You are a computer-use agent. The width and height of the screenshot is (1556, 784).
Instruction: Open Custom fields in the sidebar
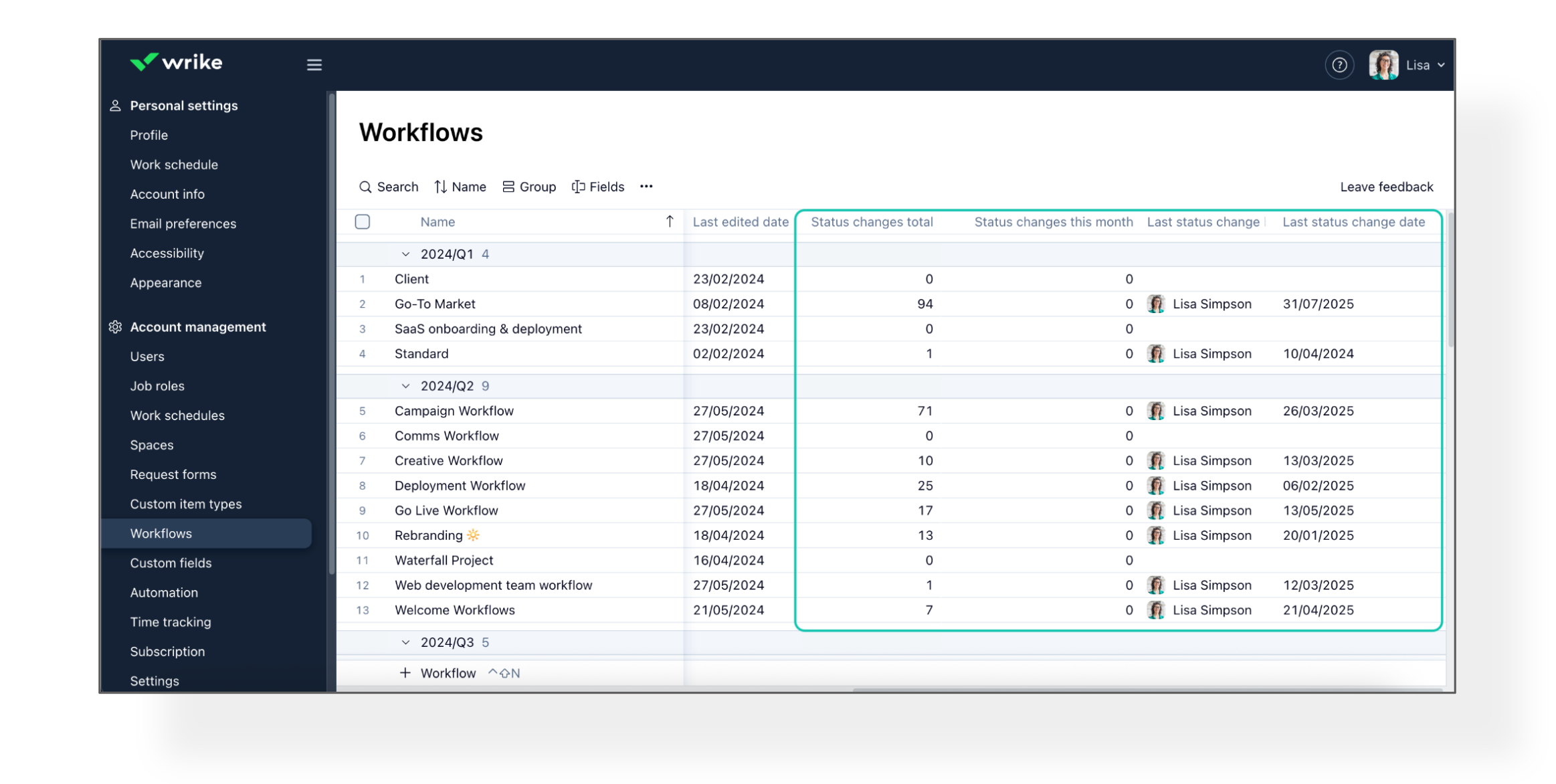pyautogui.click(x=171, y=563)
